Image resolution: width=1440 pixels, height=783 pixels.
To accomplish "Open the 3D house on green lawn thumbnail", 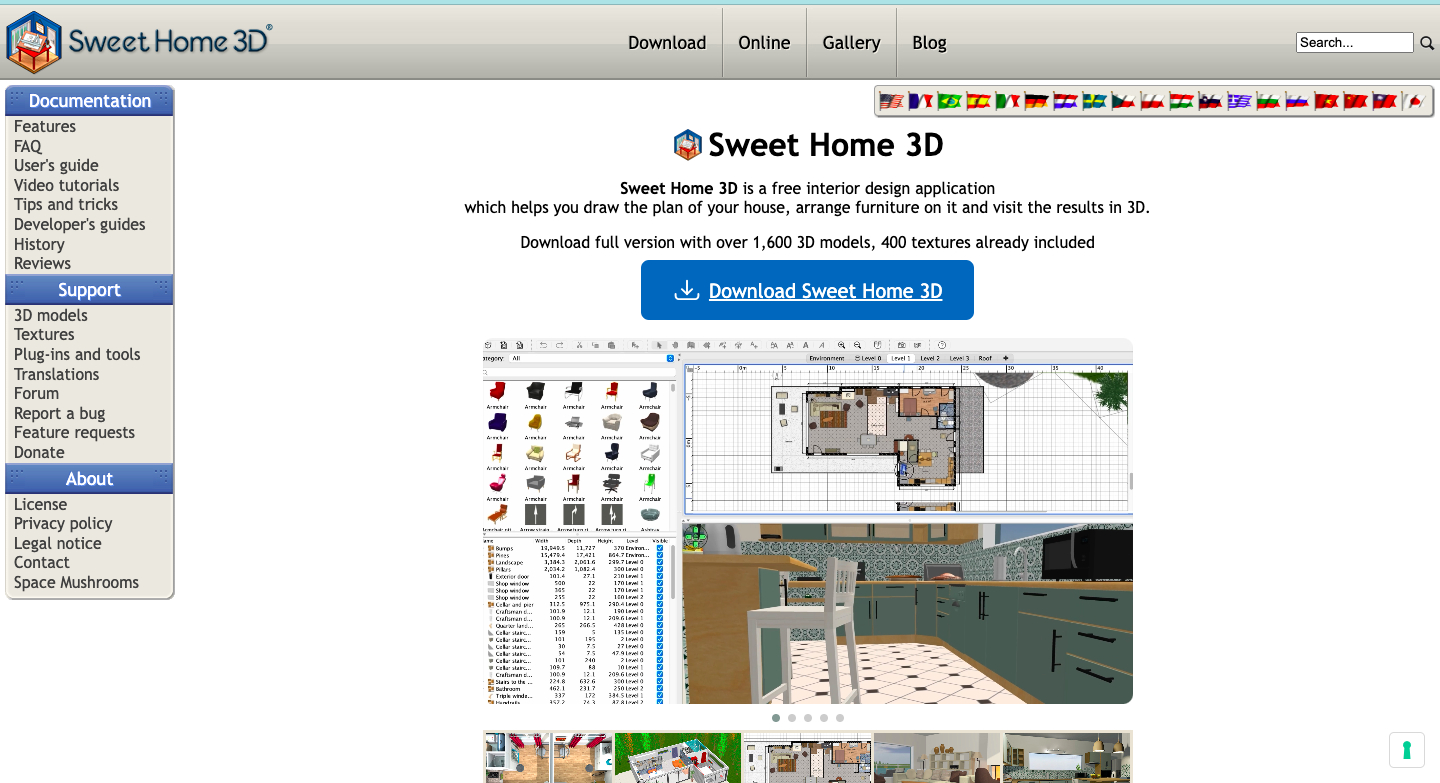I will tap(677, 757).
